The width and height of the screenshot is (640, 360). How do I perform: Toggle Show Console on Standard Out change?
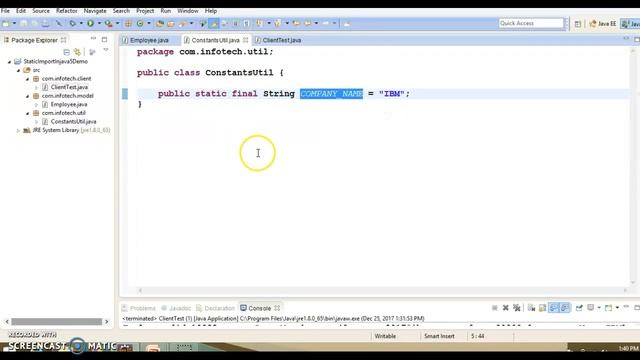point(554,308)
